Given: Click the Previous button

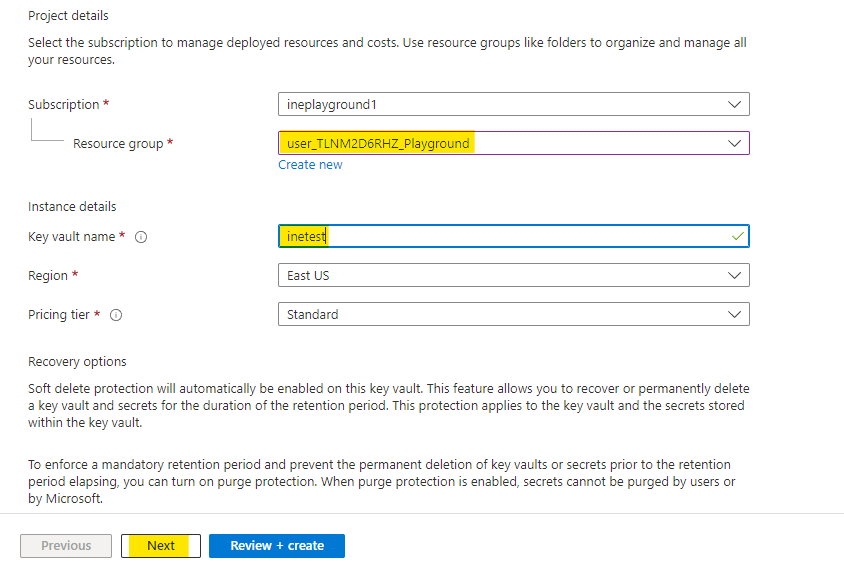Looking at the screenshot, I should click(x=66, y=546).
